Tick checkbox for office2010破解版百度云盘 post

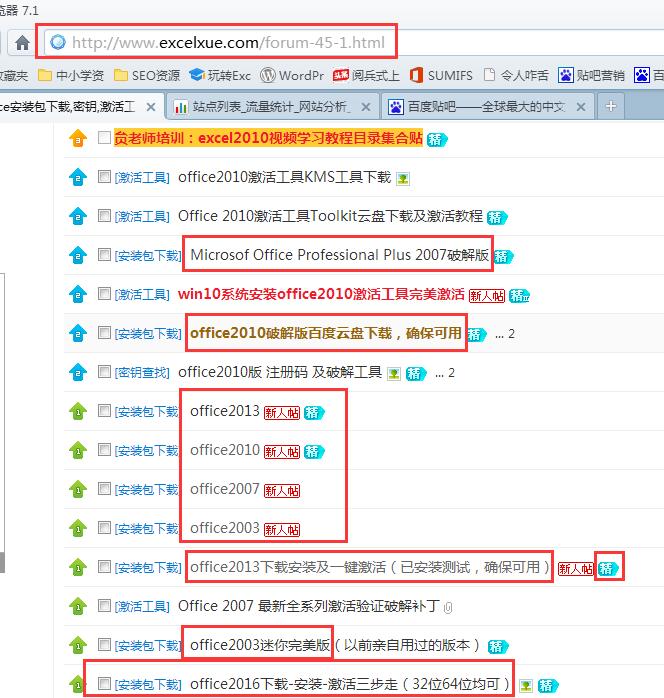pyautogui.click(x=104, y=333)
